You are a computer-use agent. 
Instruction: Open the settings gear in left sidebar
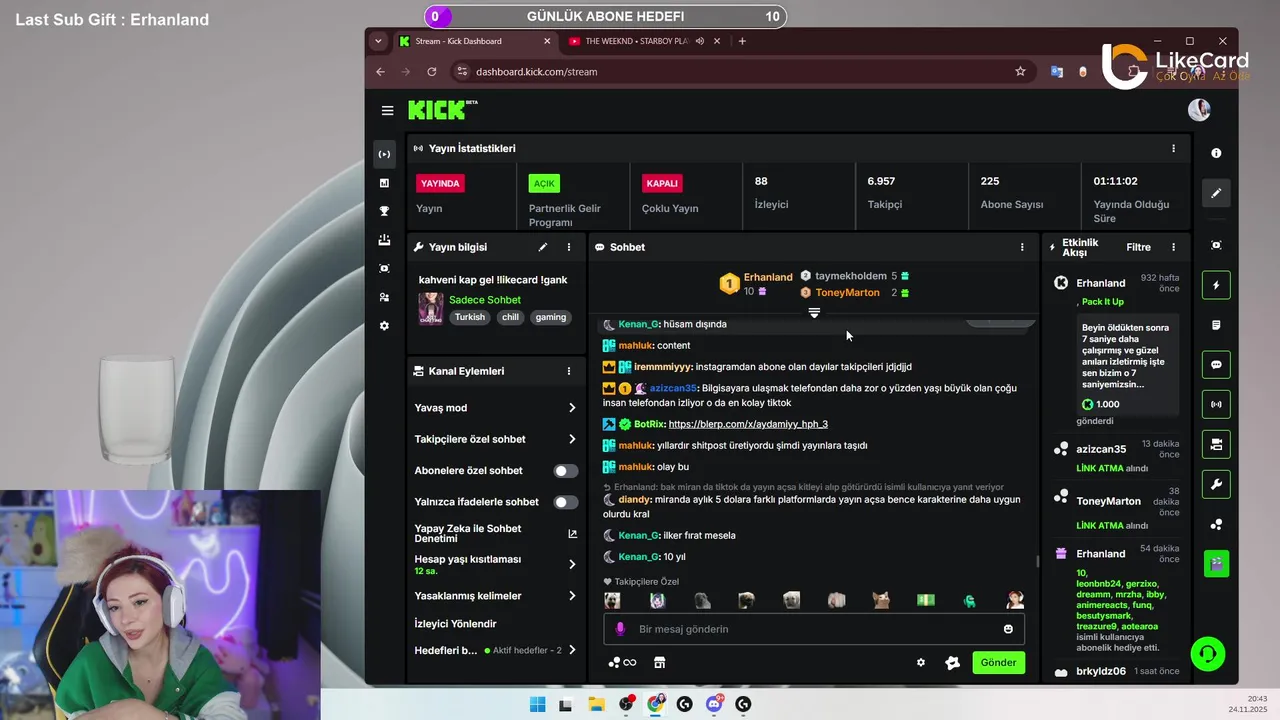click(x=384, y=326)
